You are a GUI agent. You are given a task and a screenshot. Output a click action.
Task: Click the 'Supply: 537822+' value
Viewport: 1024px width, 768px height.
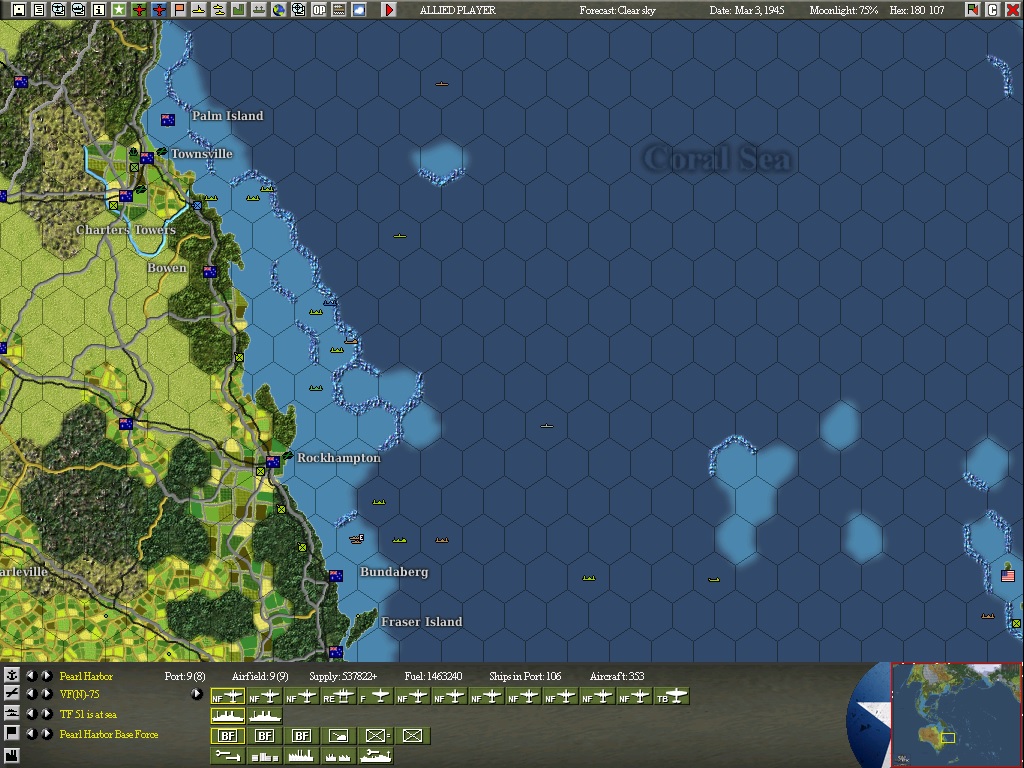(343, 676)
